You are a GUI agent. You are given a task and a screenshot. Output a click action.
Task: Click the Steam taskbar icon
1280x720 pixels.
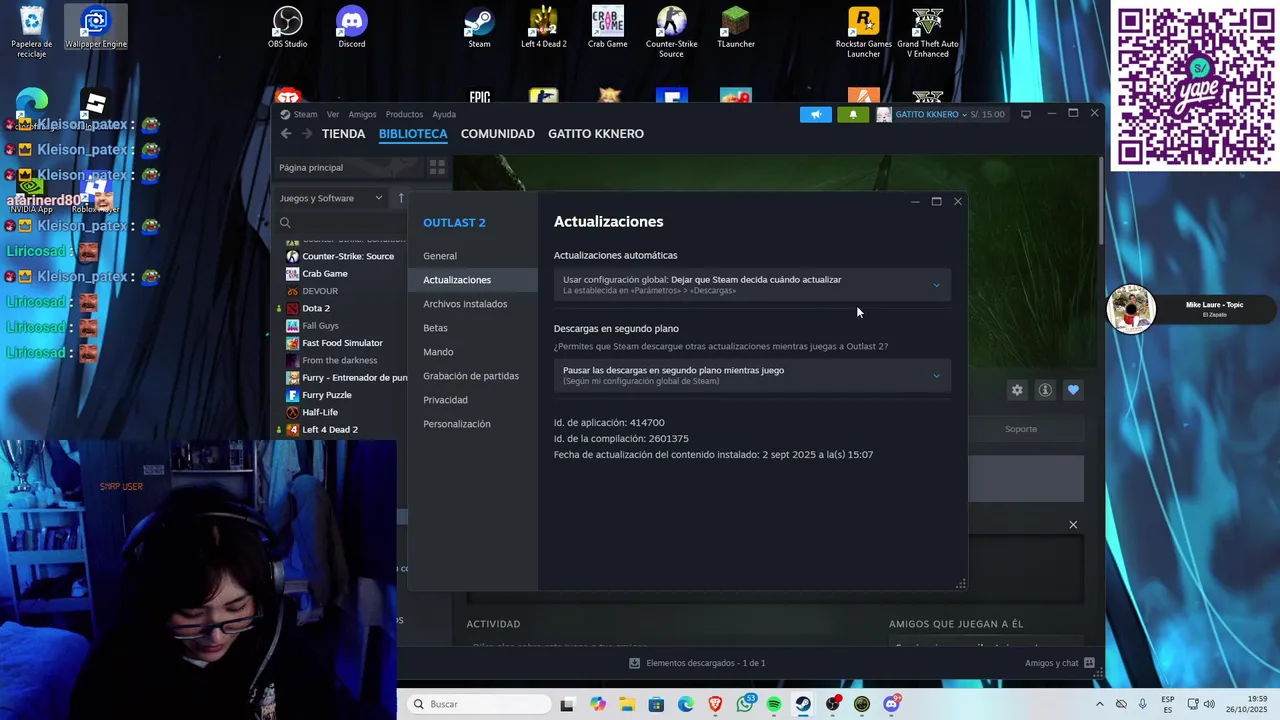coord(803,704)
